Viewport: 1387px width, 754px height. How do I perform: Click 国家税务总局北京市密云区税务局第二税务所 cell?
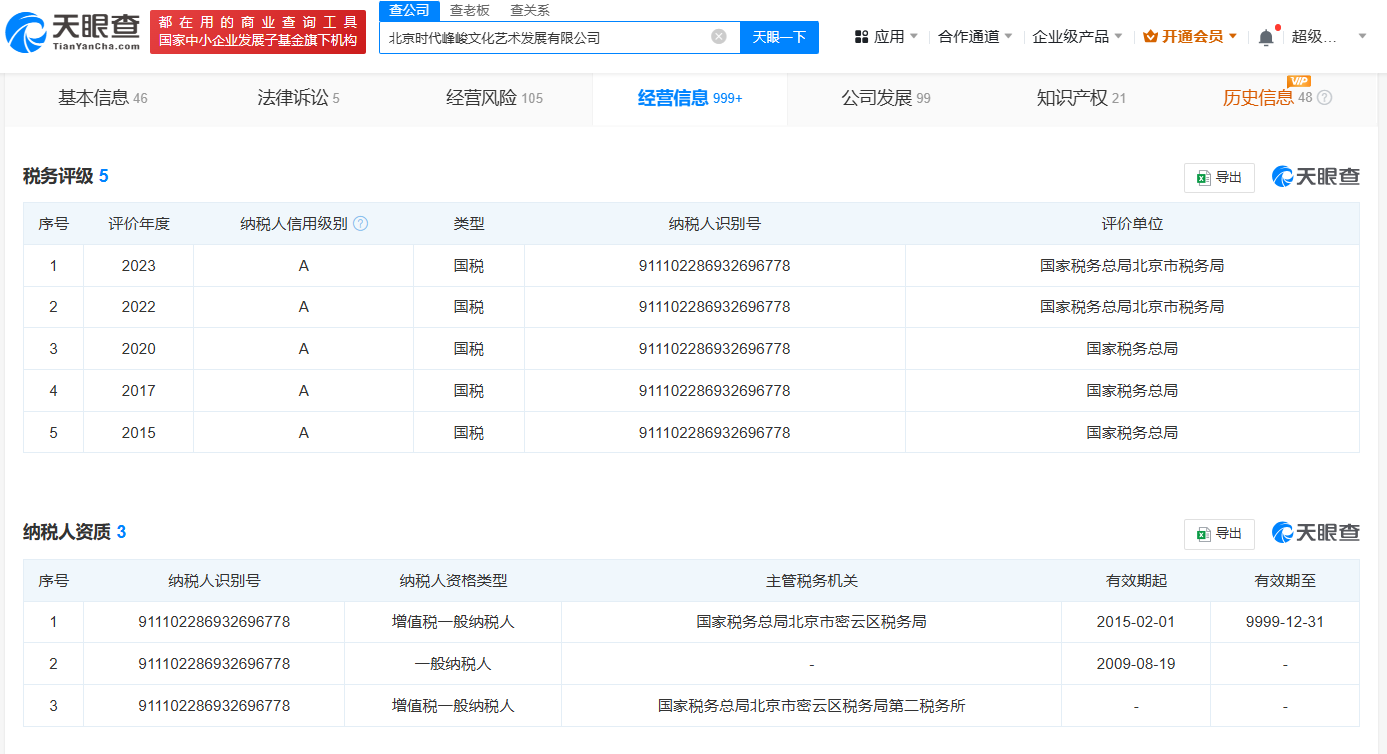click(x=812, y=706)
